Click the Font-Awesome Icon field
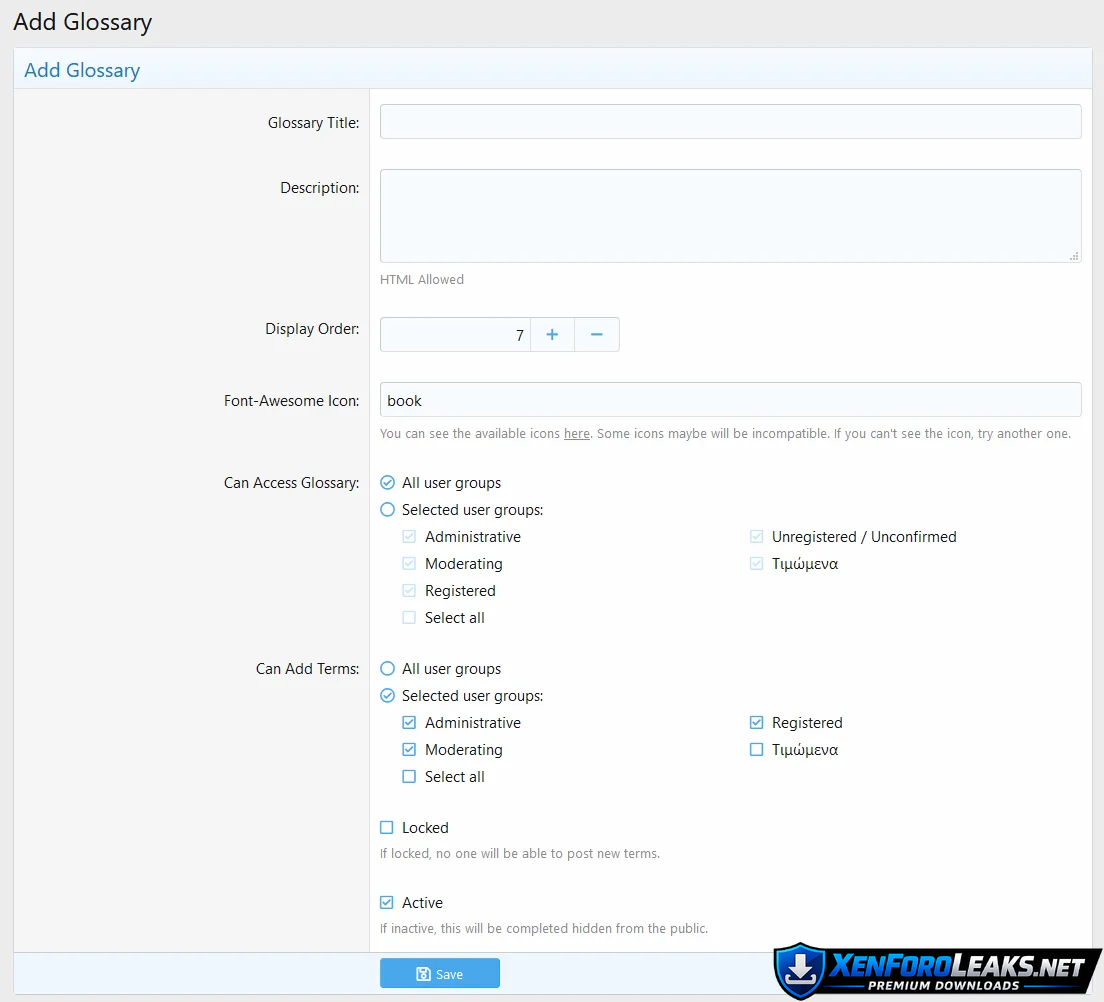This screenshot has height=1002, width=1104. pyautogui.click(x=730, y=400)
